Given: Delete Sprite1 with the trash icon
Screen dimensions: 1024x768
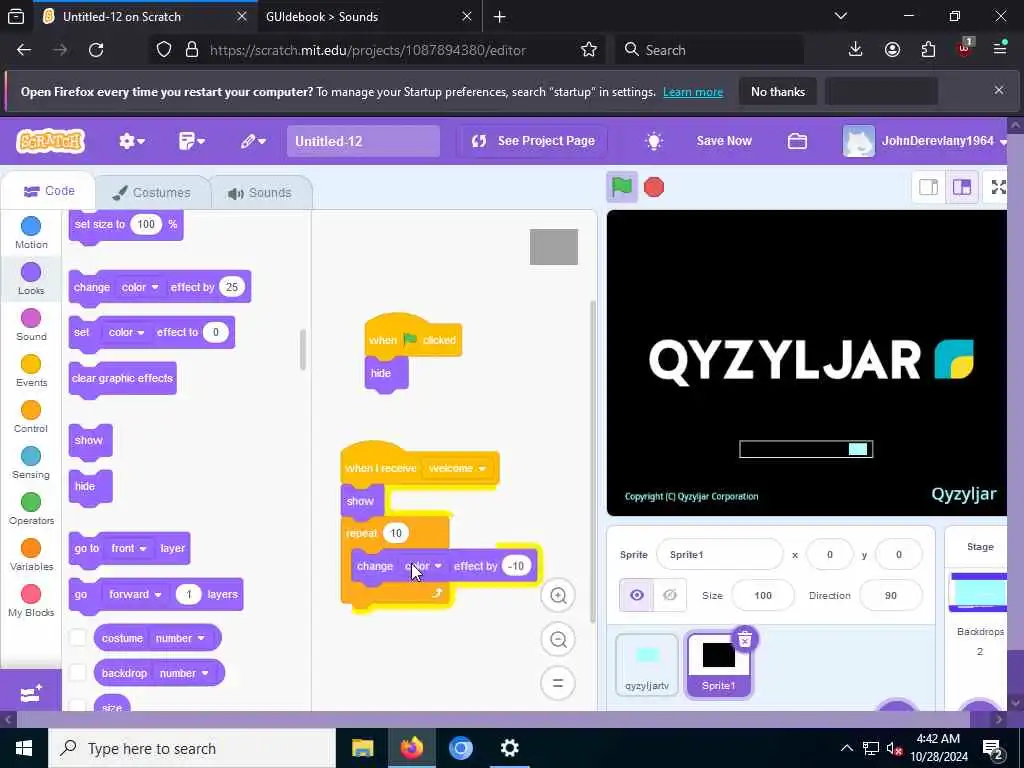Looking at the screenshot, I should point(744,639).
